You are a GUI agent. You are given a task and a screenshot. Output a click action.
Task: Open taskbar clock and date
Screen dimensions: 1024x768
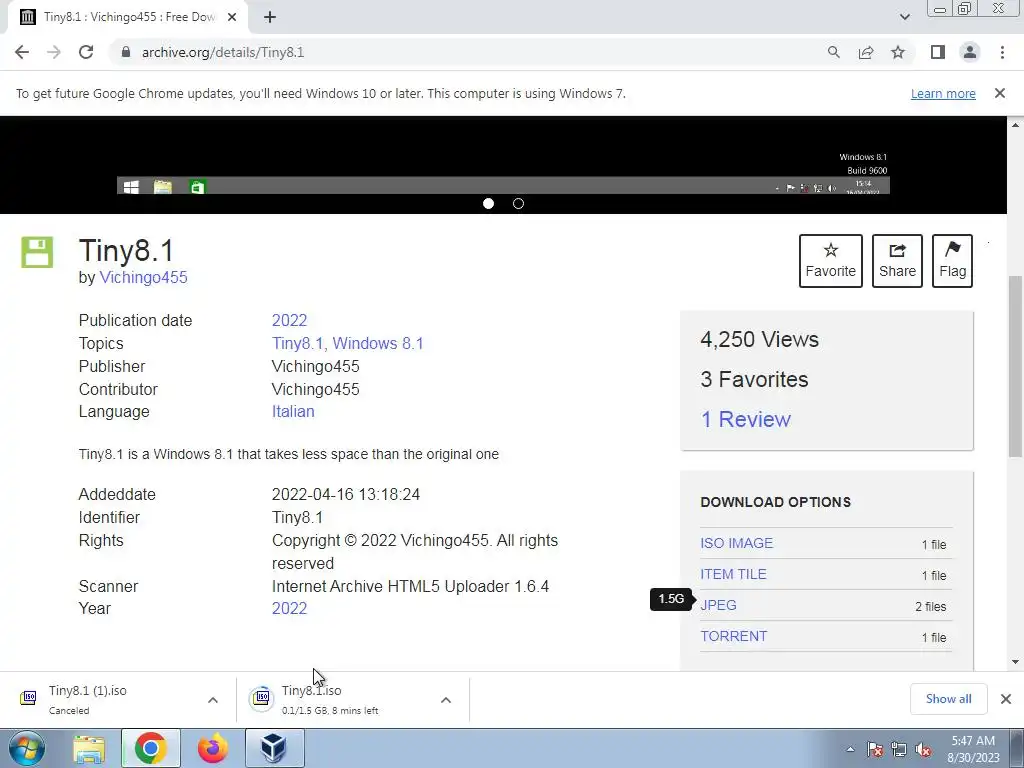[x=973, y=749]
